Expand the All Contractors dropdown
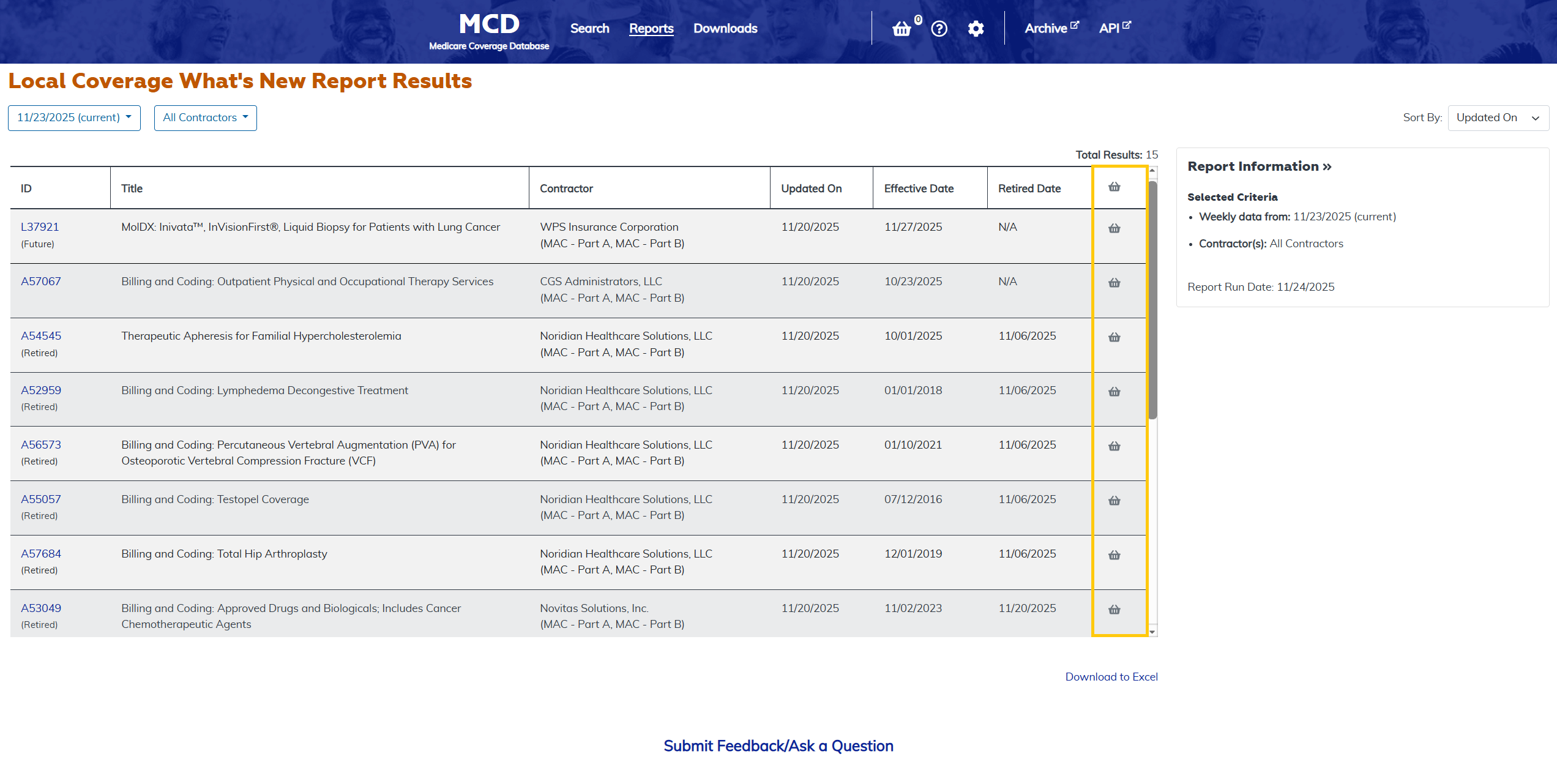This screenshot has width=1557, height=784. tap(205, 118)
